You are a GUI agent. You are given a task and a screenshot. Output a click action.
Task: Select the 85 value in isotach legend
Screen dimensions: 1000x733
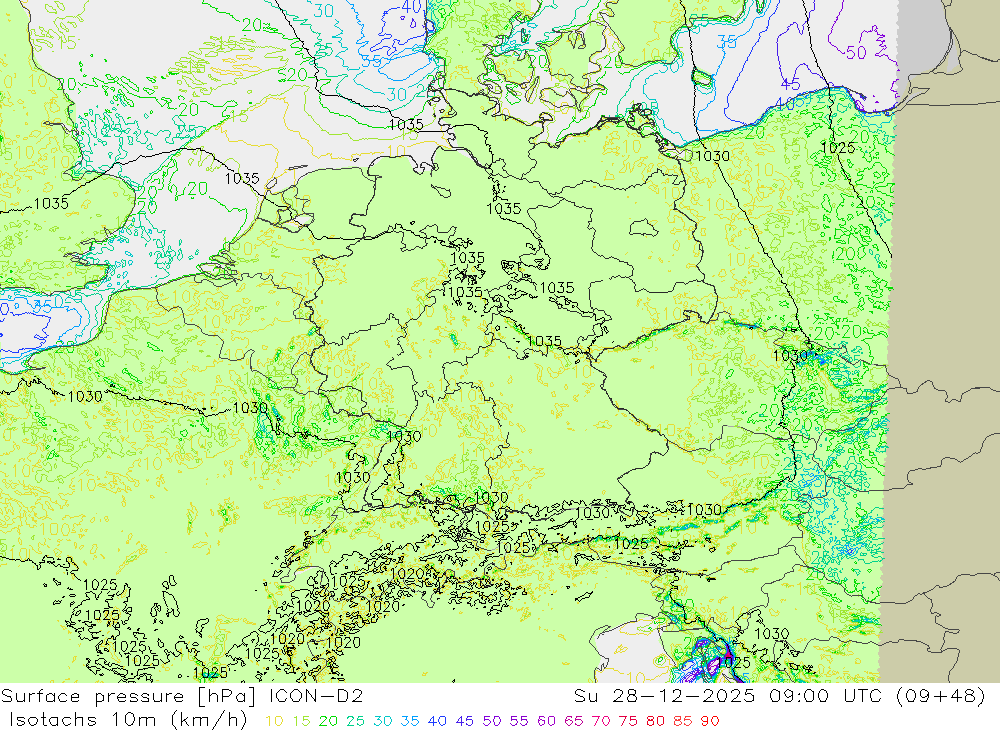[682, 722]
